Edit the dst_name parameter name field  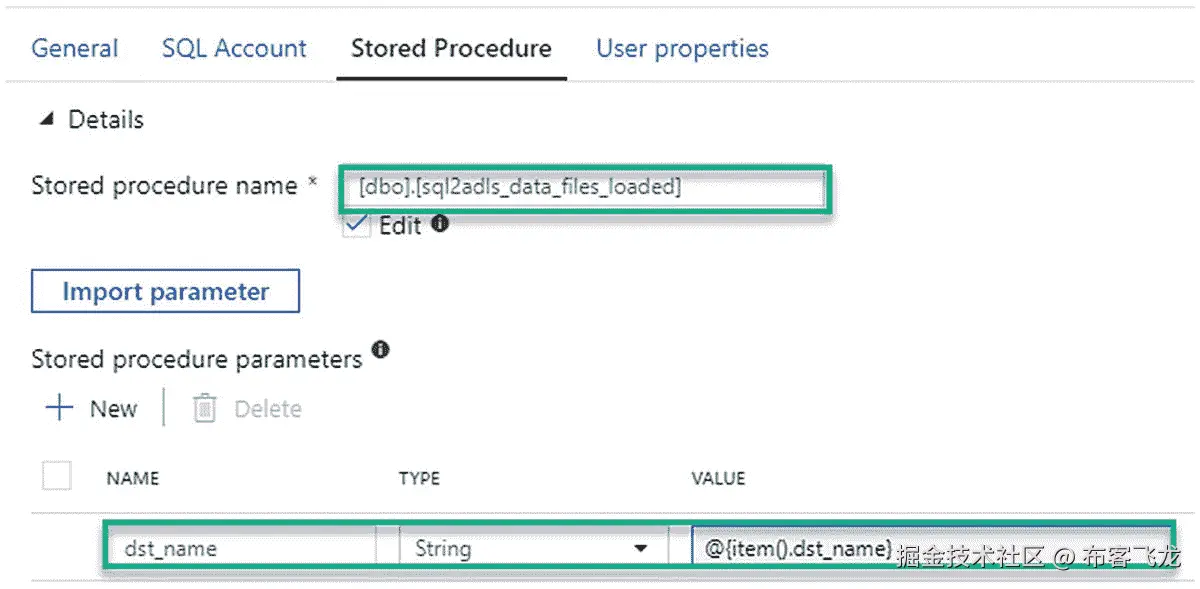tap(241, 548)
